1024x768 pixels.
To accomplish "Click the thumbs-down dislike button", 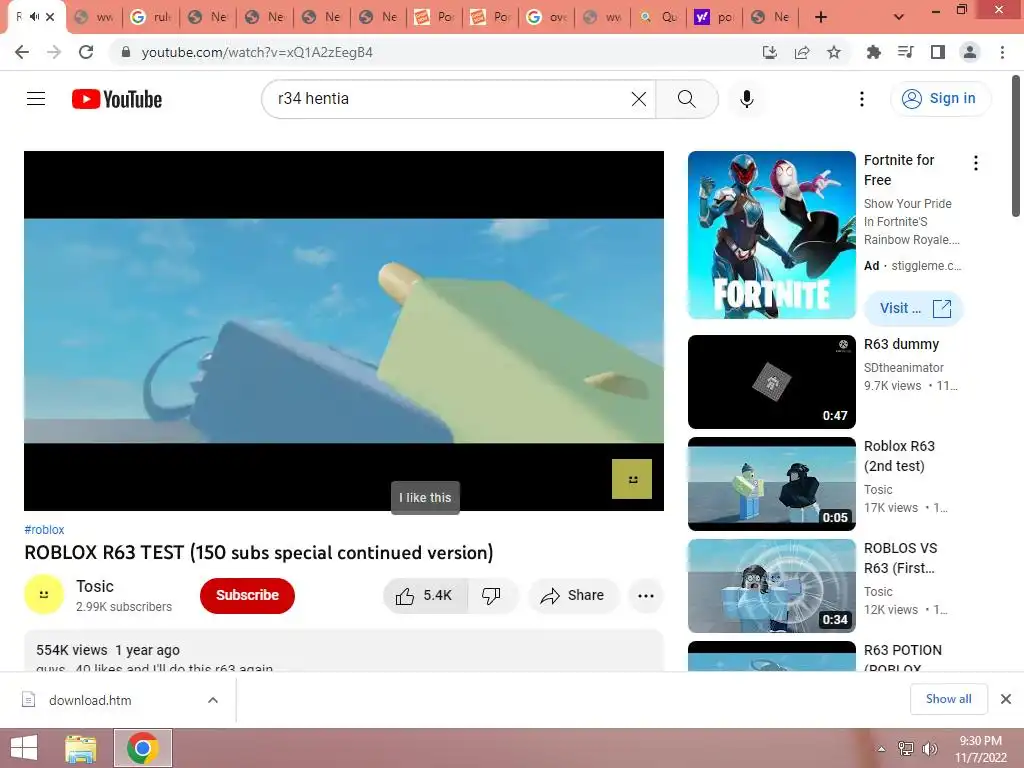I will click(492, 595).
